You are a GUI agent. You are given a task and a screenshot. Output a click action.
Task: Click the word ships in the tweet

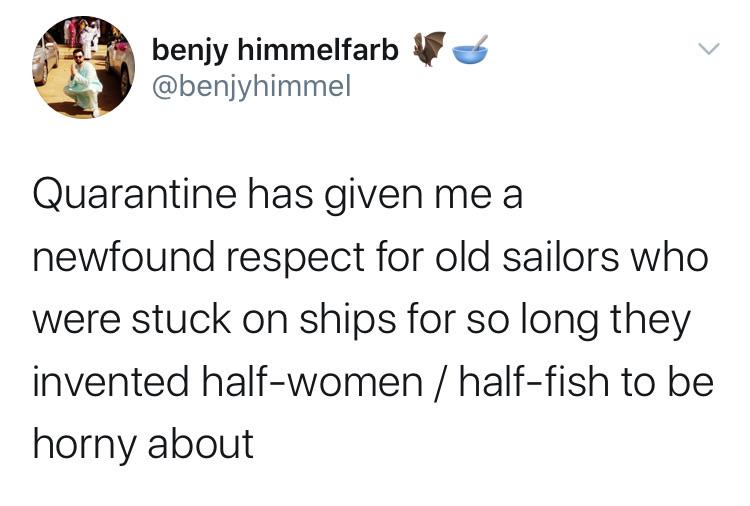[x=348, y=321]
